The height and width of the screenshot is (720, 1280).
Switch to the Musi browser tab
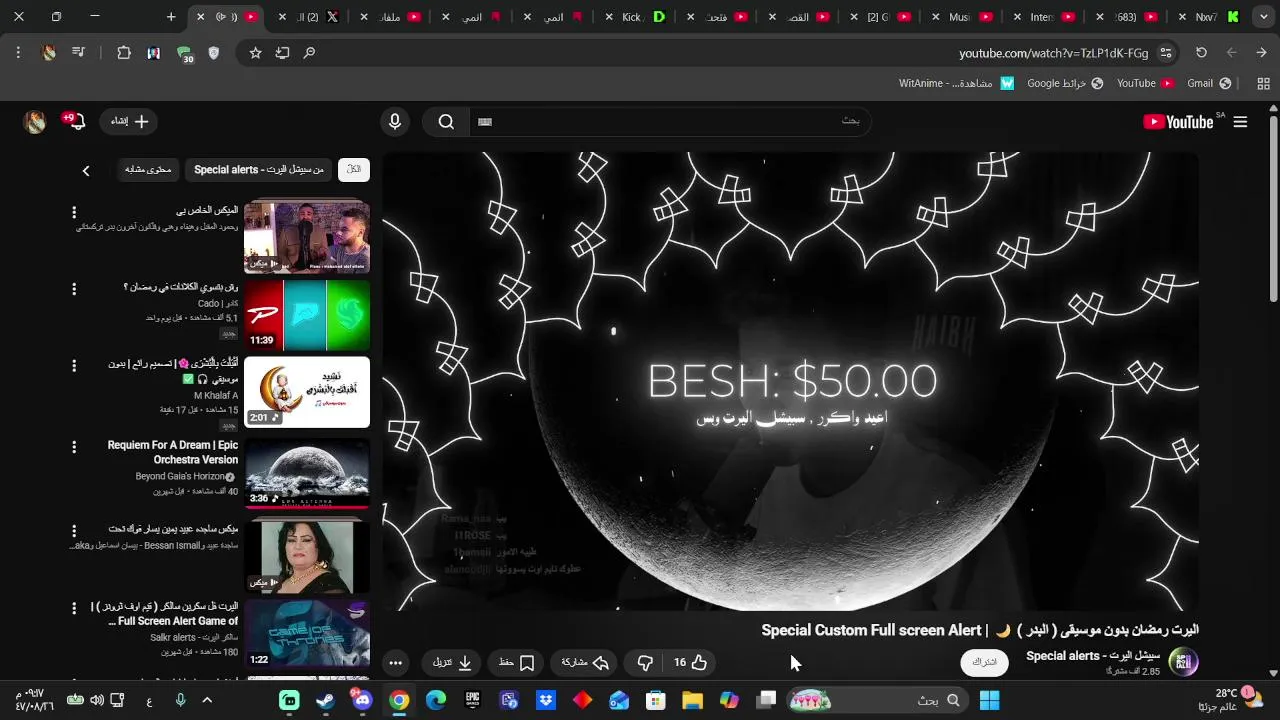(x=960, y=17)
